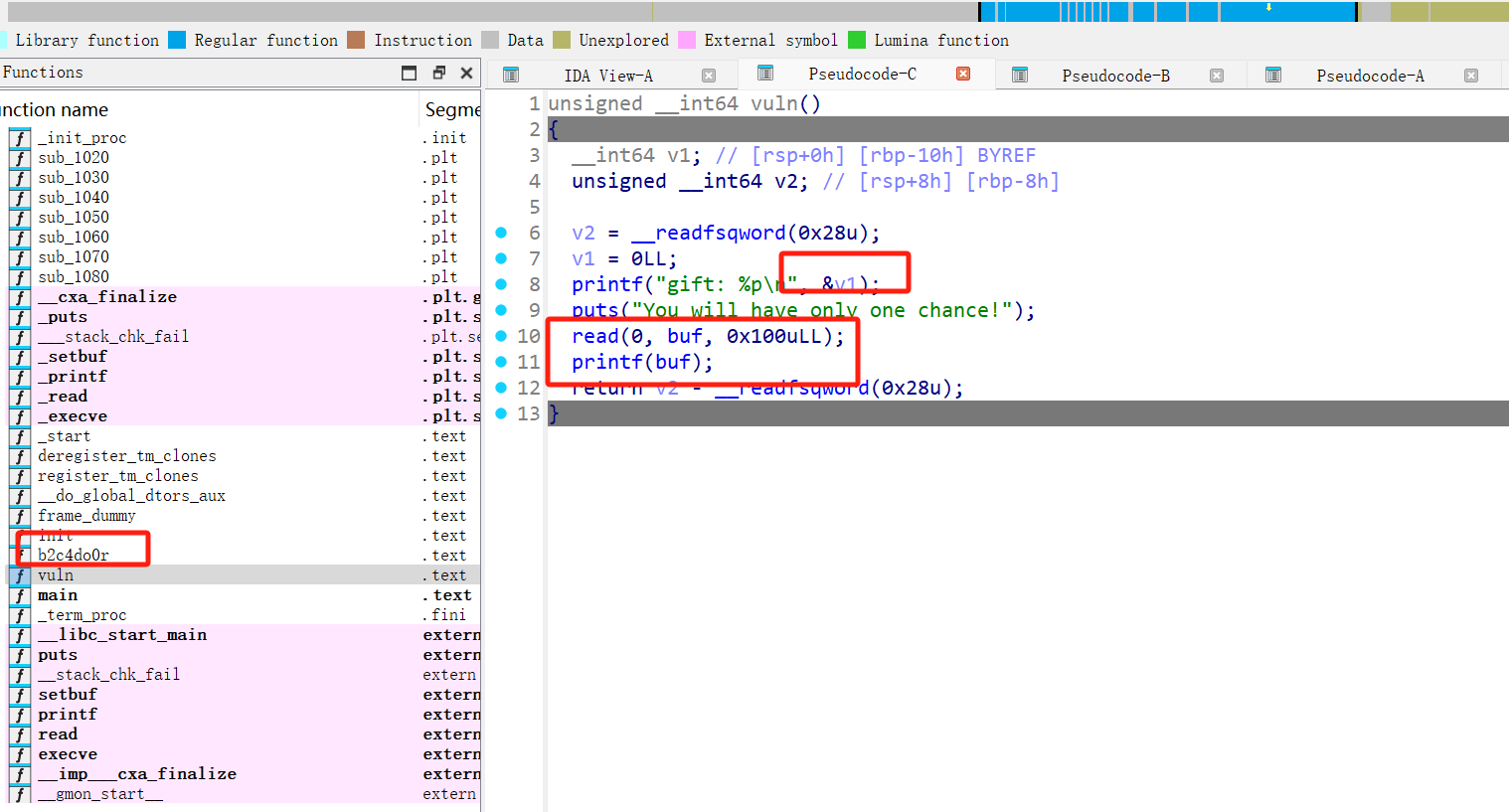Float the Functions panel window
This screenshot has width=1509, height=812.
(x=438, y=73)
